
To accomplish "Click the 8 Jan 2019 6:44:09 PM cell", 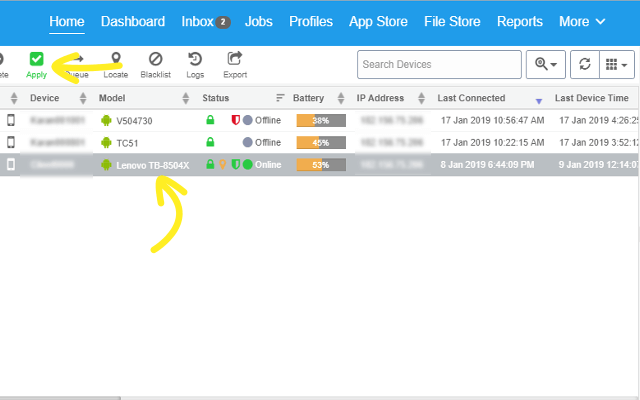I will click(x=487, y=164).
